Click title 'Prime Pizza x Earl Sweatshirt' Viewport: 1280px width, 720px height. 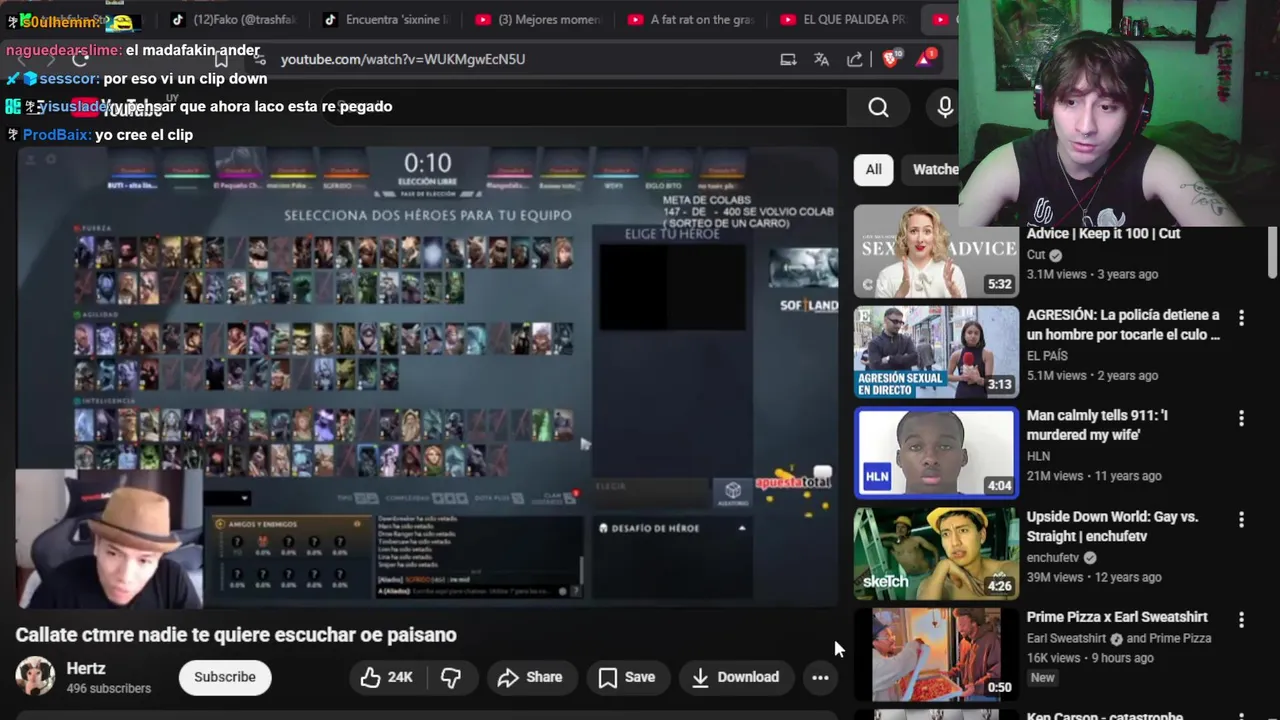[1117, 617]
